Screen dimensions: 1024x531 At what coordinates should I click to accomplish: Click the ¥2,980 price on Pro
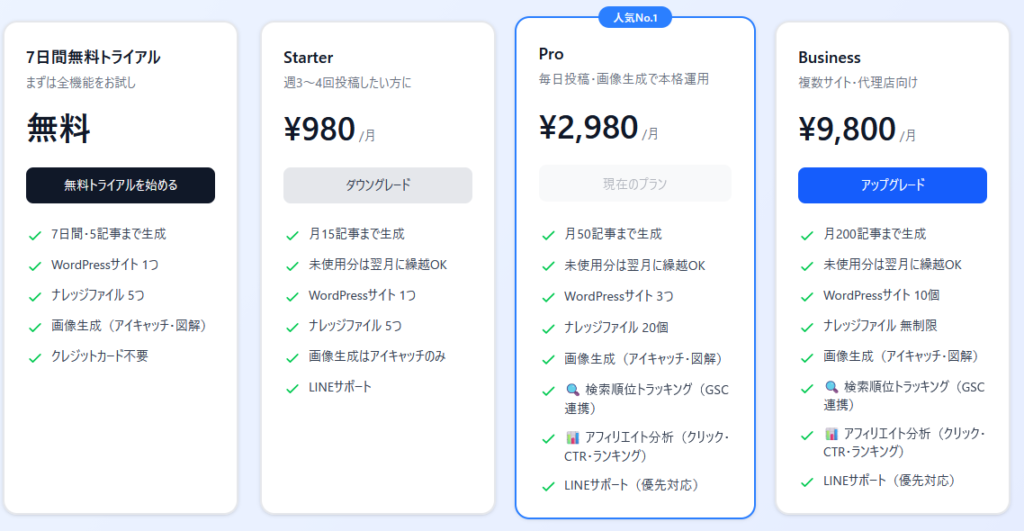pos(588,128)
